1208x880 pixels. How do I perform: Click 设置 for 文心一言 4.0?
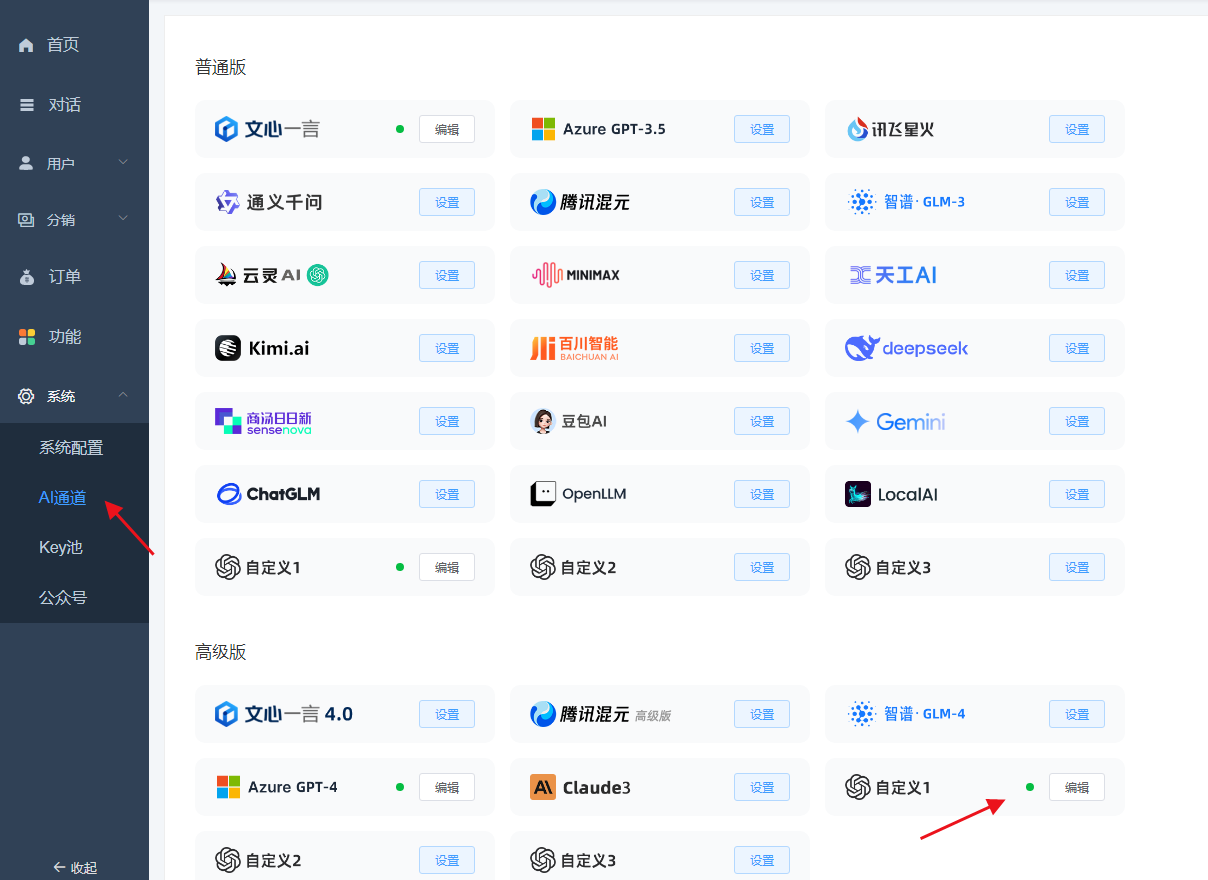click(447, 714)
